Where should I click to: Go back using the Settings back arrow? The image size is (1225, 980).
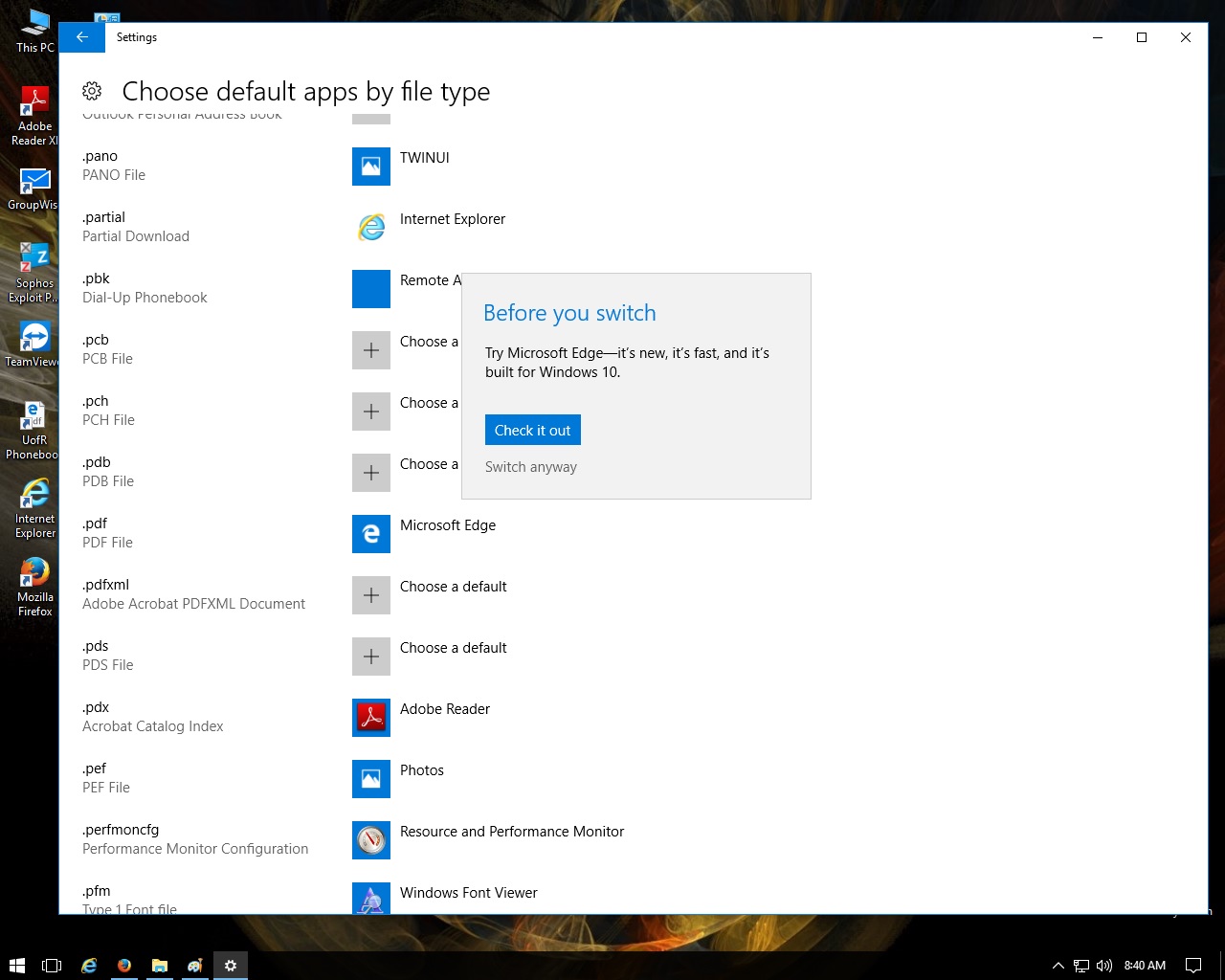point(82,37)
